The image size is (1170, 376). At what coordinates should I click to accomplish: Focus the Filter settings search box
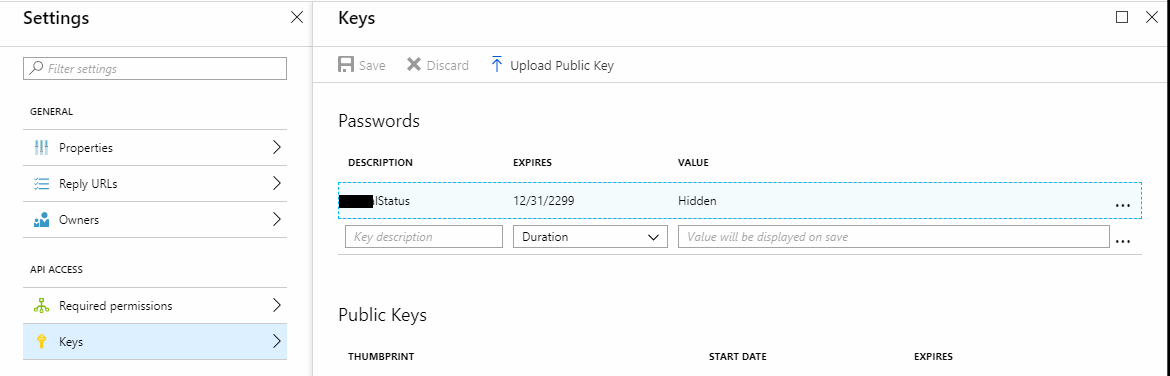[x=155, y=68]
